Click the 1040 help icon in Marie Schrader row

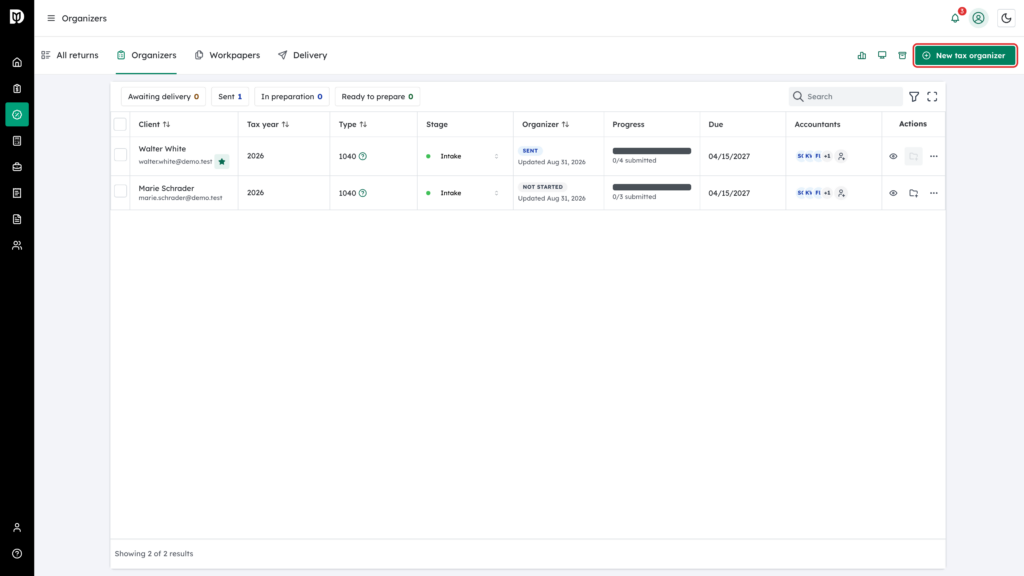pyautogui.click(x=363, y=193)
